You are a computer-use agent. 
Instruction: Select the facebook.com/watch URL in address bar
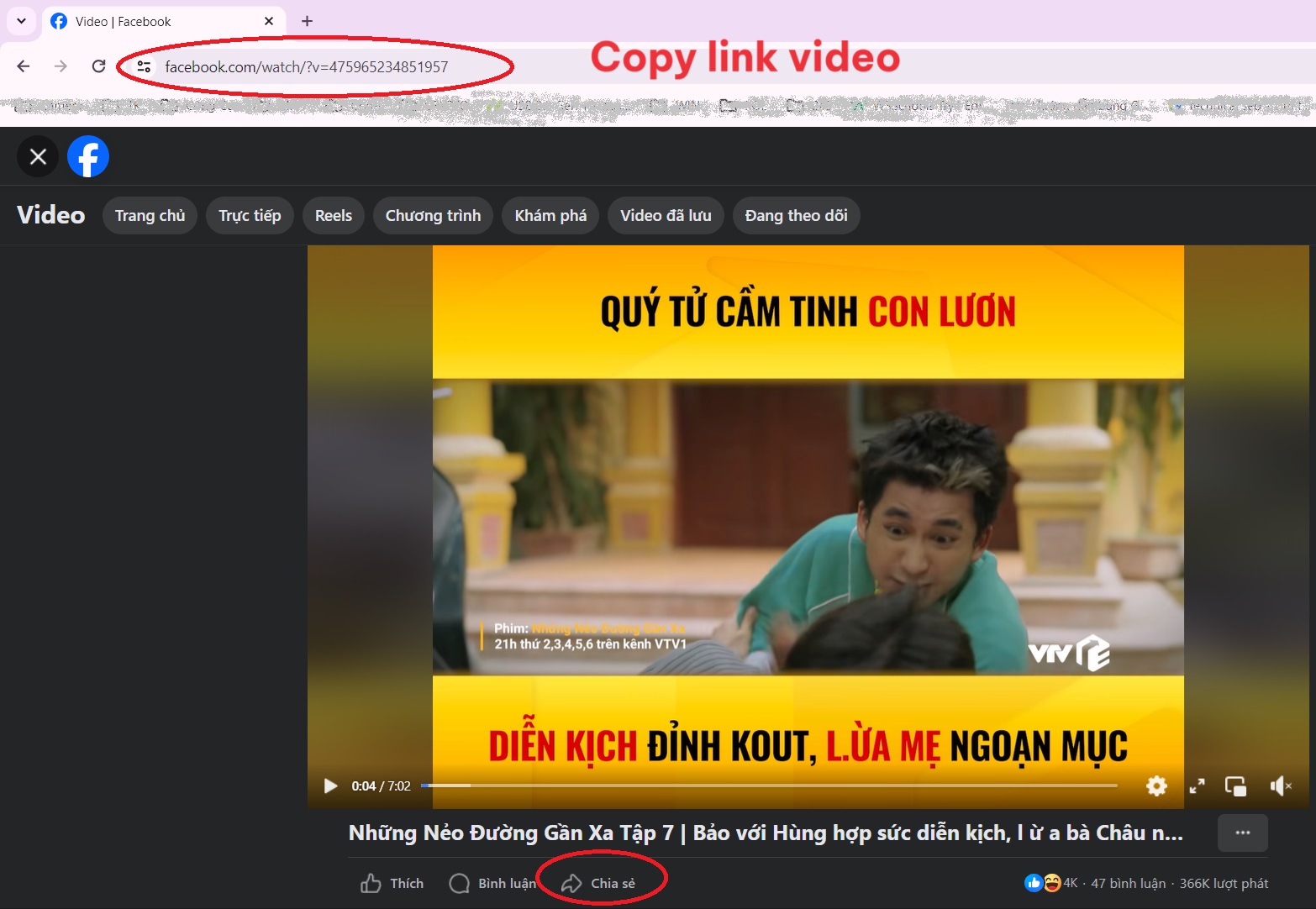click(307, 66)
